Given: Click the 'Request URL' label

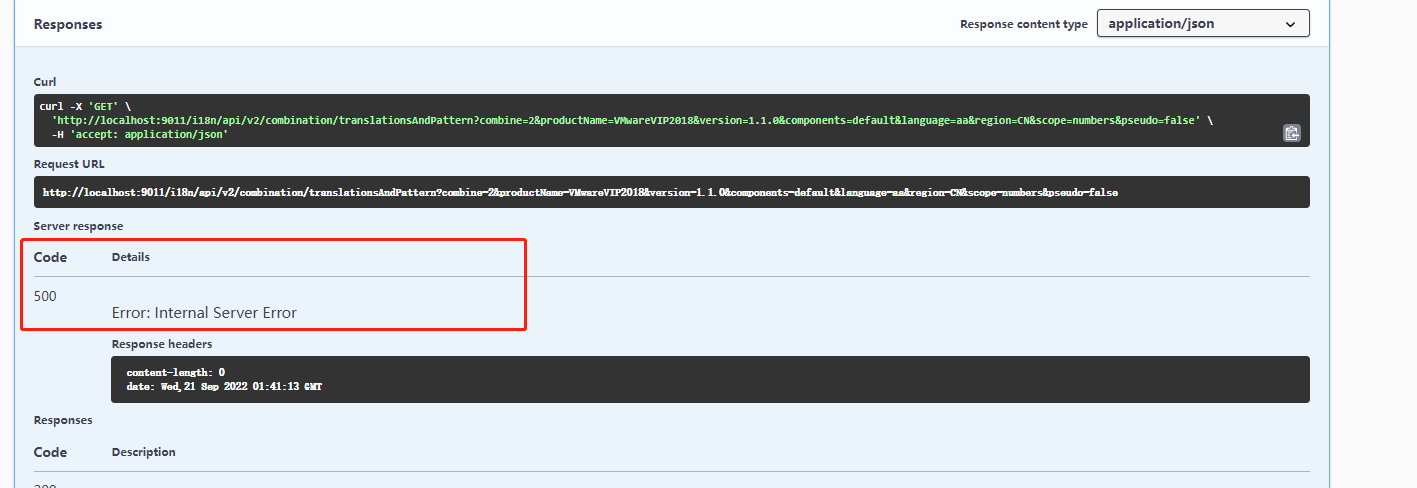Looking at the screenshot, I should tap(69, 164).
